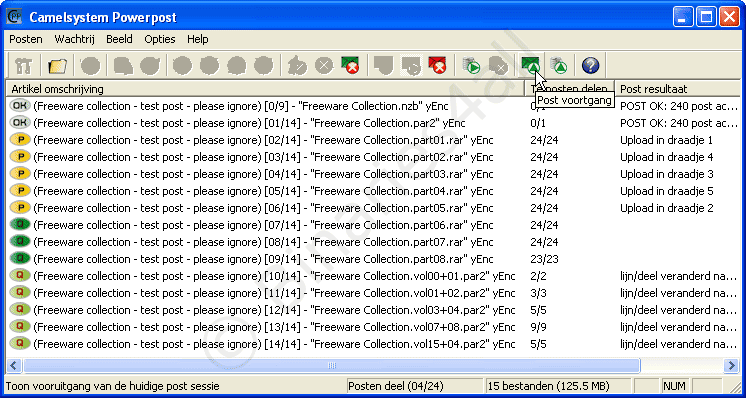Click the stack with green up-arrow icon

coord(559,66)
